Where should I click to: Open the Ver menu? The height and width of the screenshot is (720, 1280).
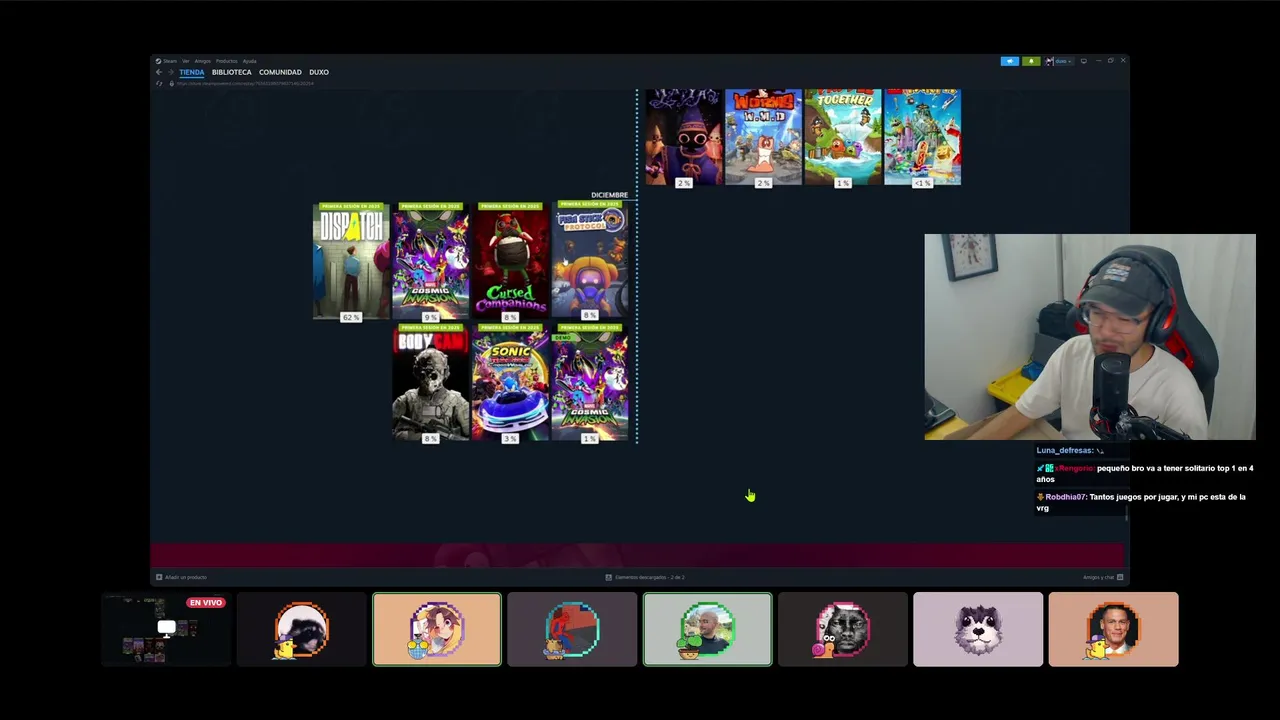pos(185,61)
